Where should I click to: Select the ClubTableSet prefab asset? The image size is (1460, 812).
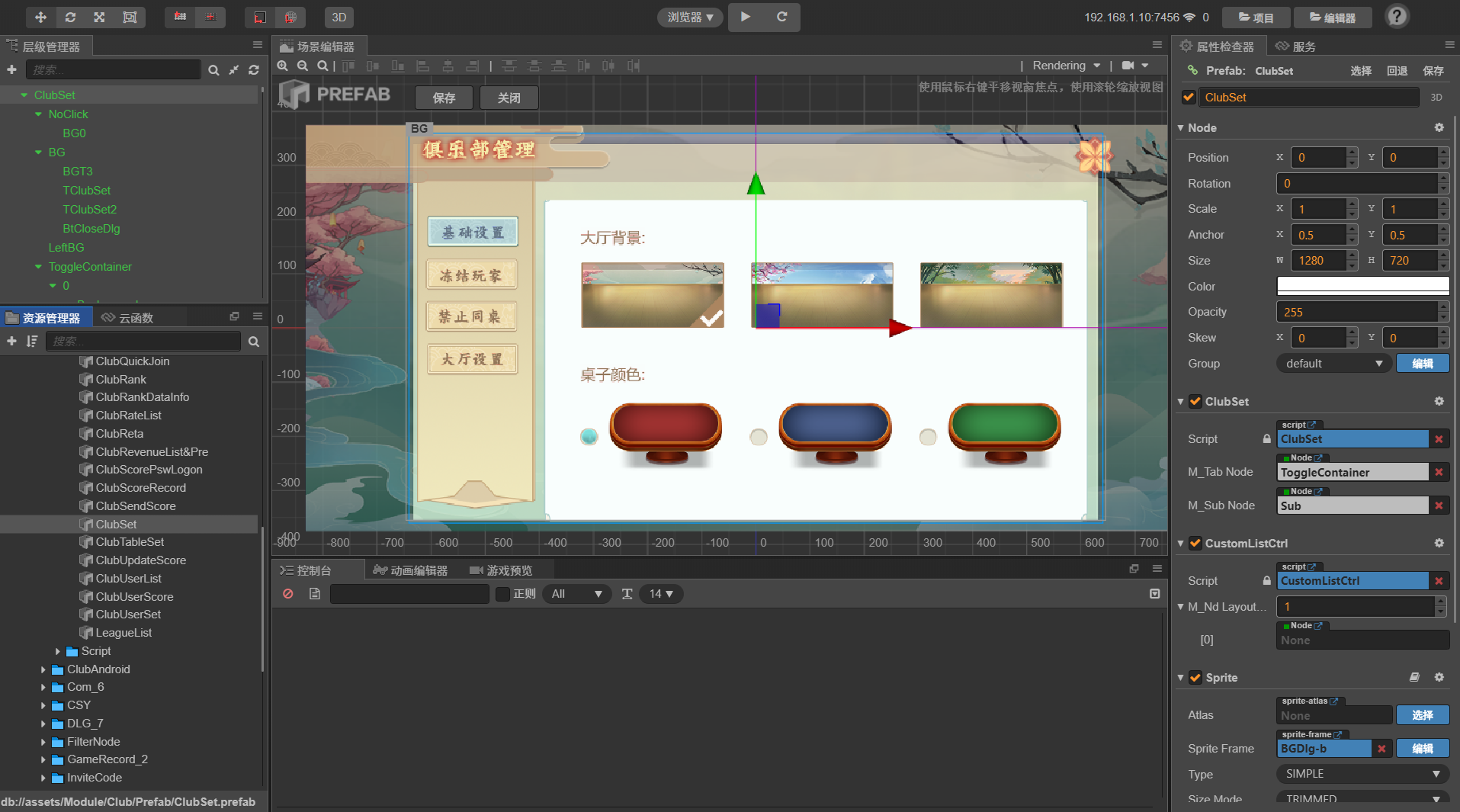coord(130,542)
